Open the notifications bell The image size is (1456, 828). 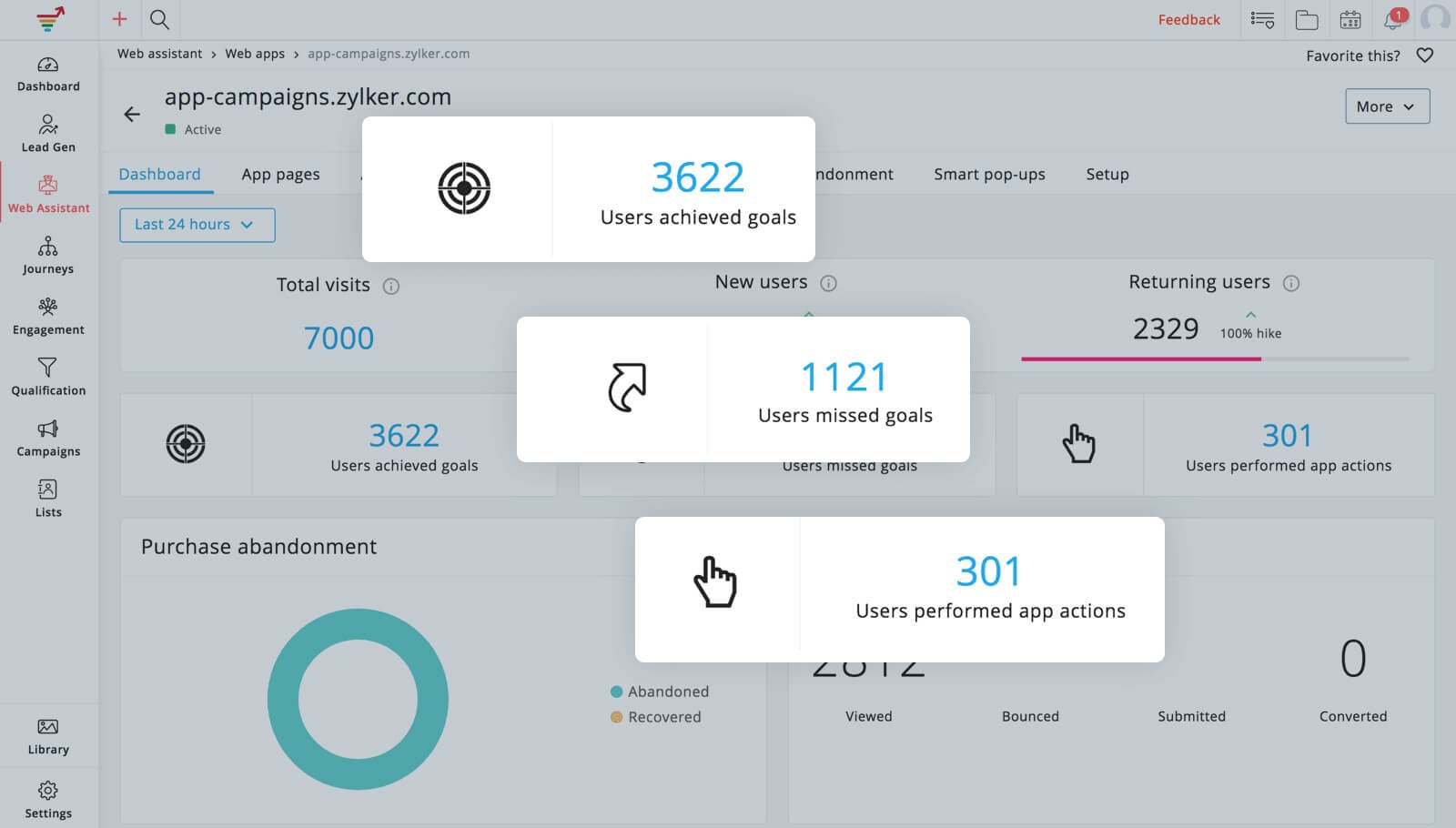tap(1394, 18)
